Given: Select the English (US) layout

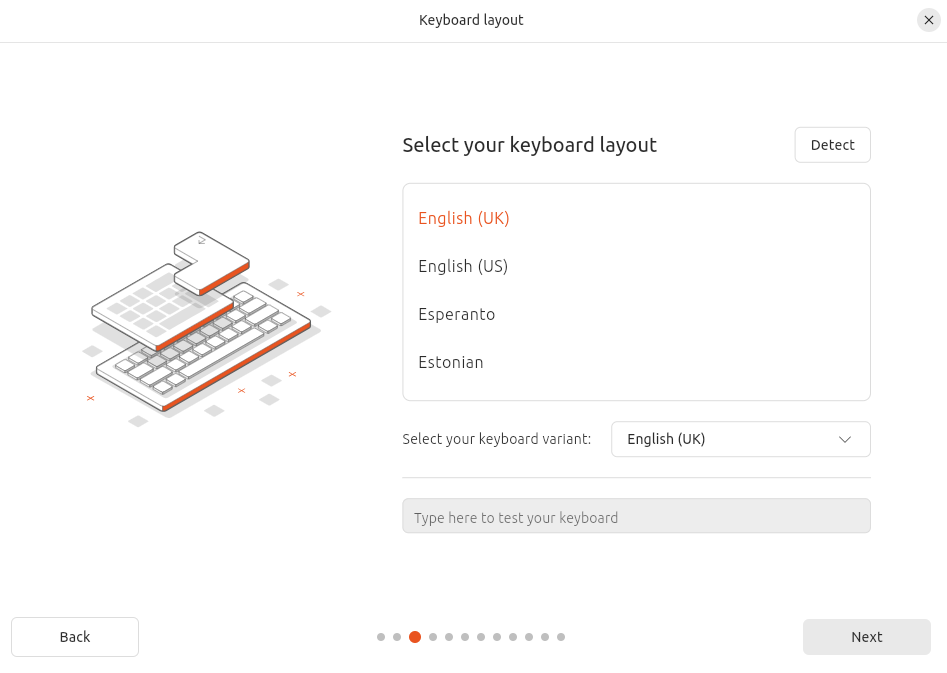Looking at the screenshot, I should click(x=463, y=266).
